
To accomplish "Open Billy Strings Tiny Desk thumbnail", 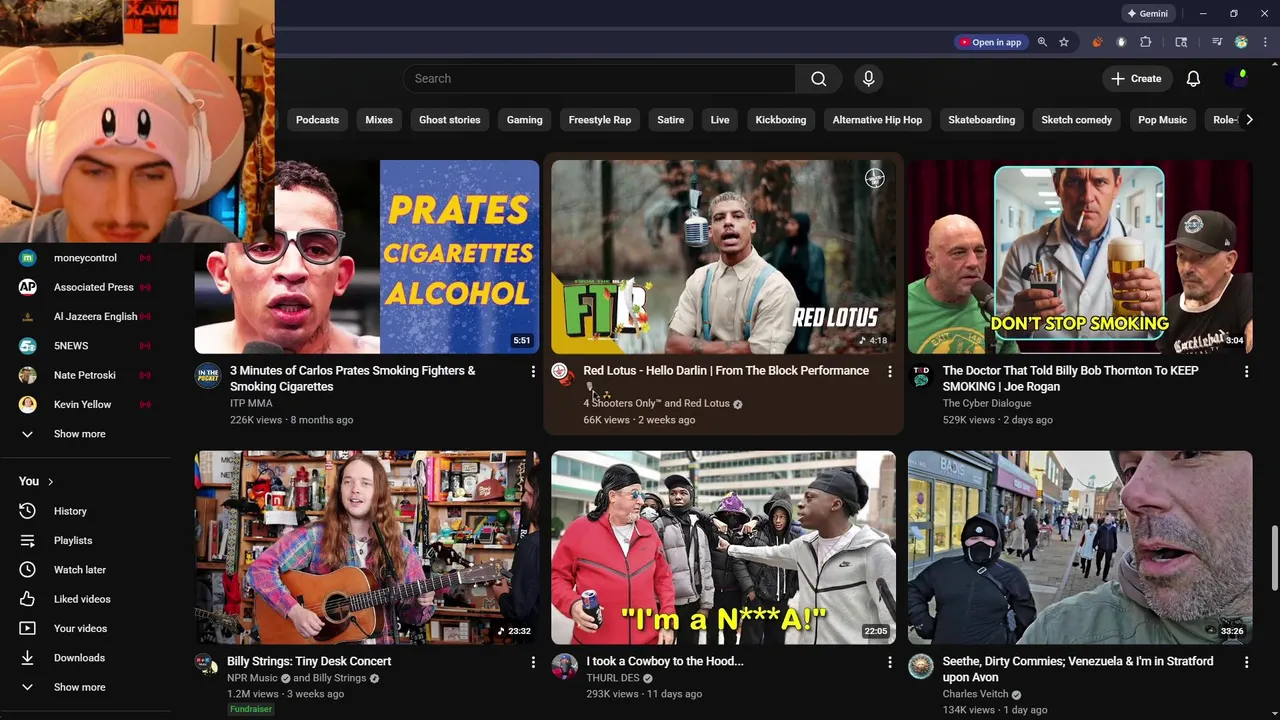I will coord(367,547).
